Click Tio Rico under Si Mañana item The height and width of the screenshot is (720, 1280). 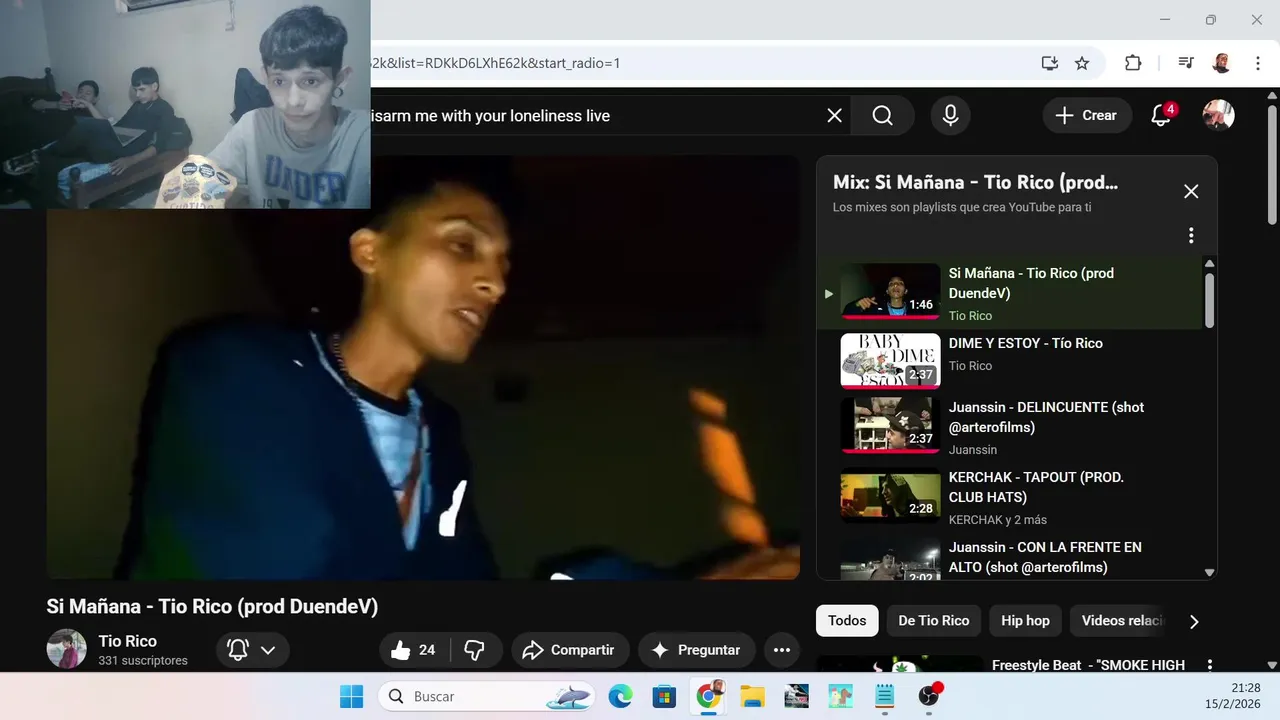(970, 316)
